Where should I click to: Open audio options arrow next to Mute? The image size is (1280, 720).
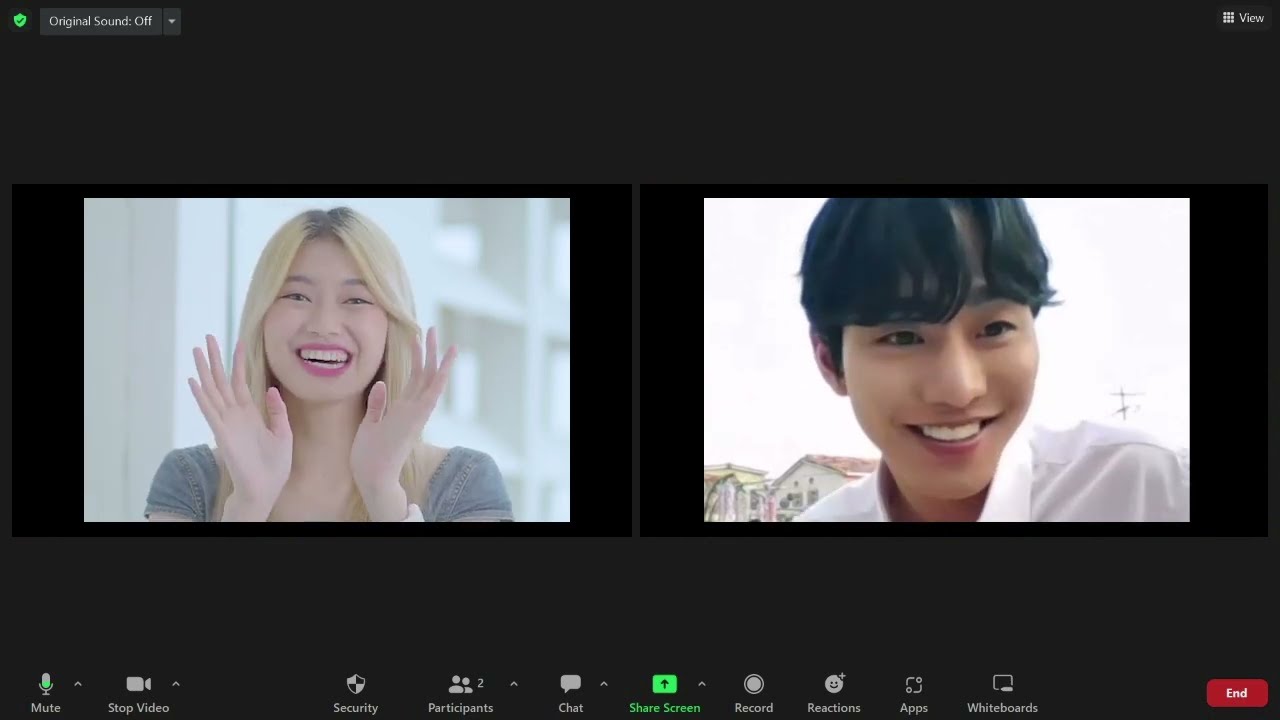[78, 684]
